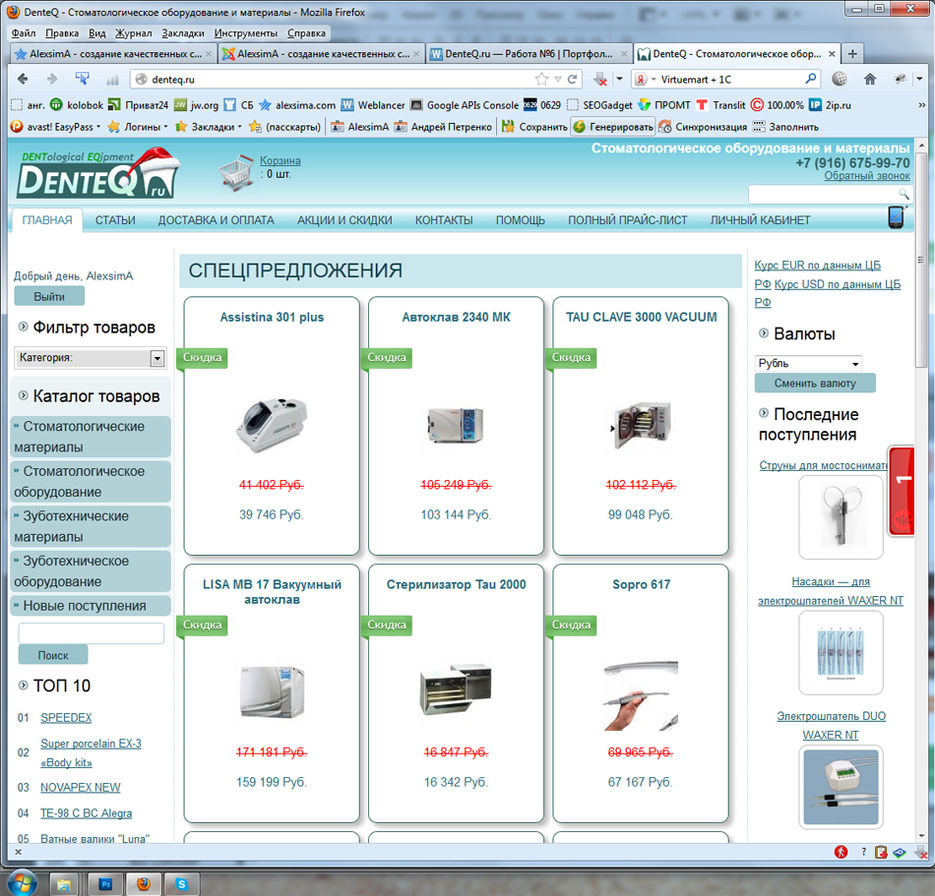The width and height of the screenshot is (935, 896).
Task: Open the Инструменты menu
Action: pyautogui.click(x=246, y=33)
